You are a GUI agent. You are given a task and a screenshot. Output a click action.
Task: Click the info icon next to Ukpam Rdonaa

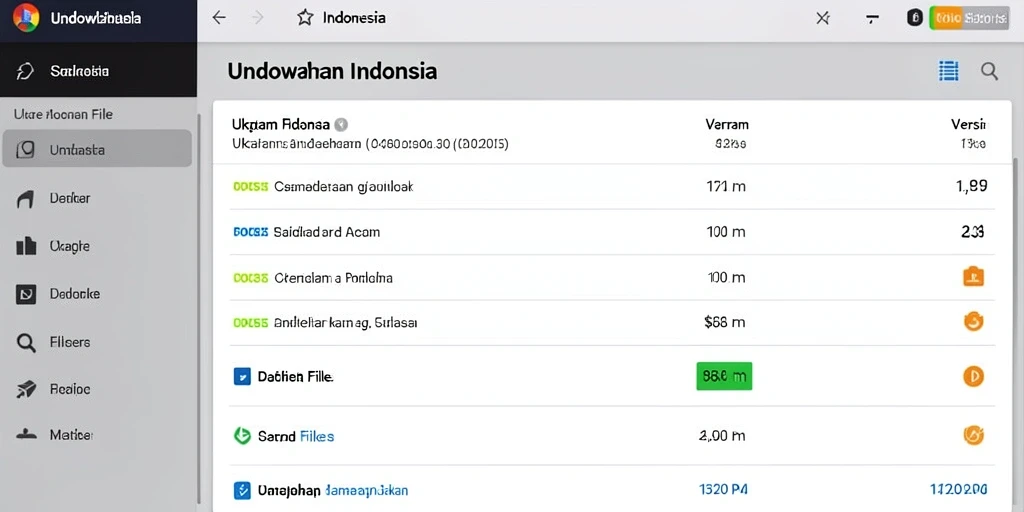340,124
